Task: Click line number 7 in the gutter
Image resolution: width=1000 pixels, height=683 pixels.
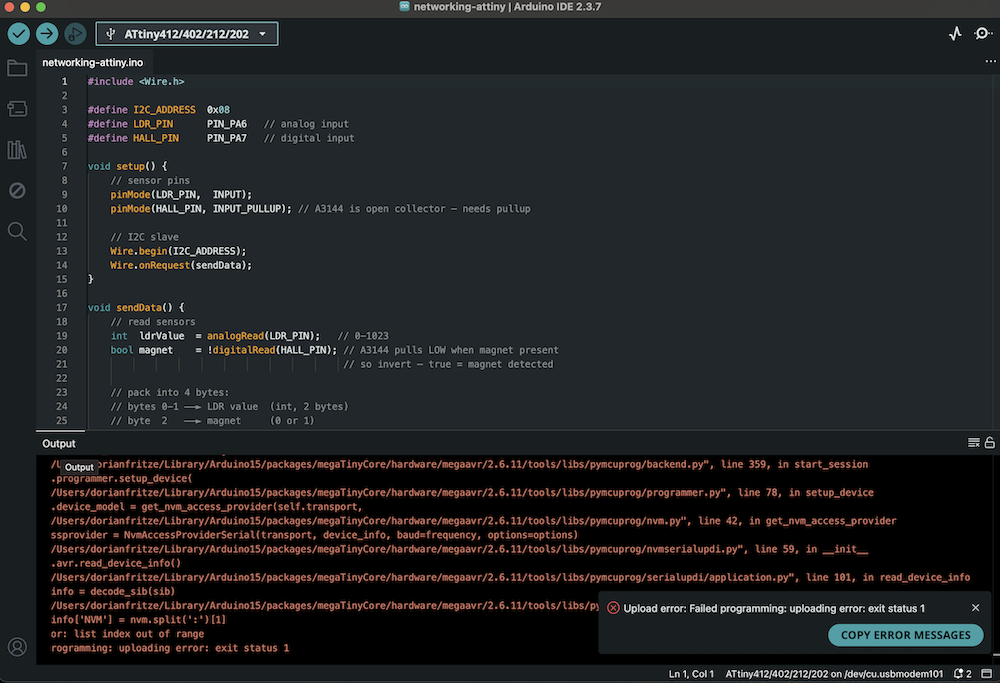Action: click(x=64, y=166)
